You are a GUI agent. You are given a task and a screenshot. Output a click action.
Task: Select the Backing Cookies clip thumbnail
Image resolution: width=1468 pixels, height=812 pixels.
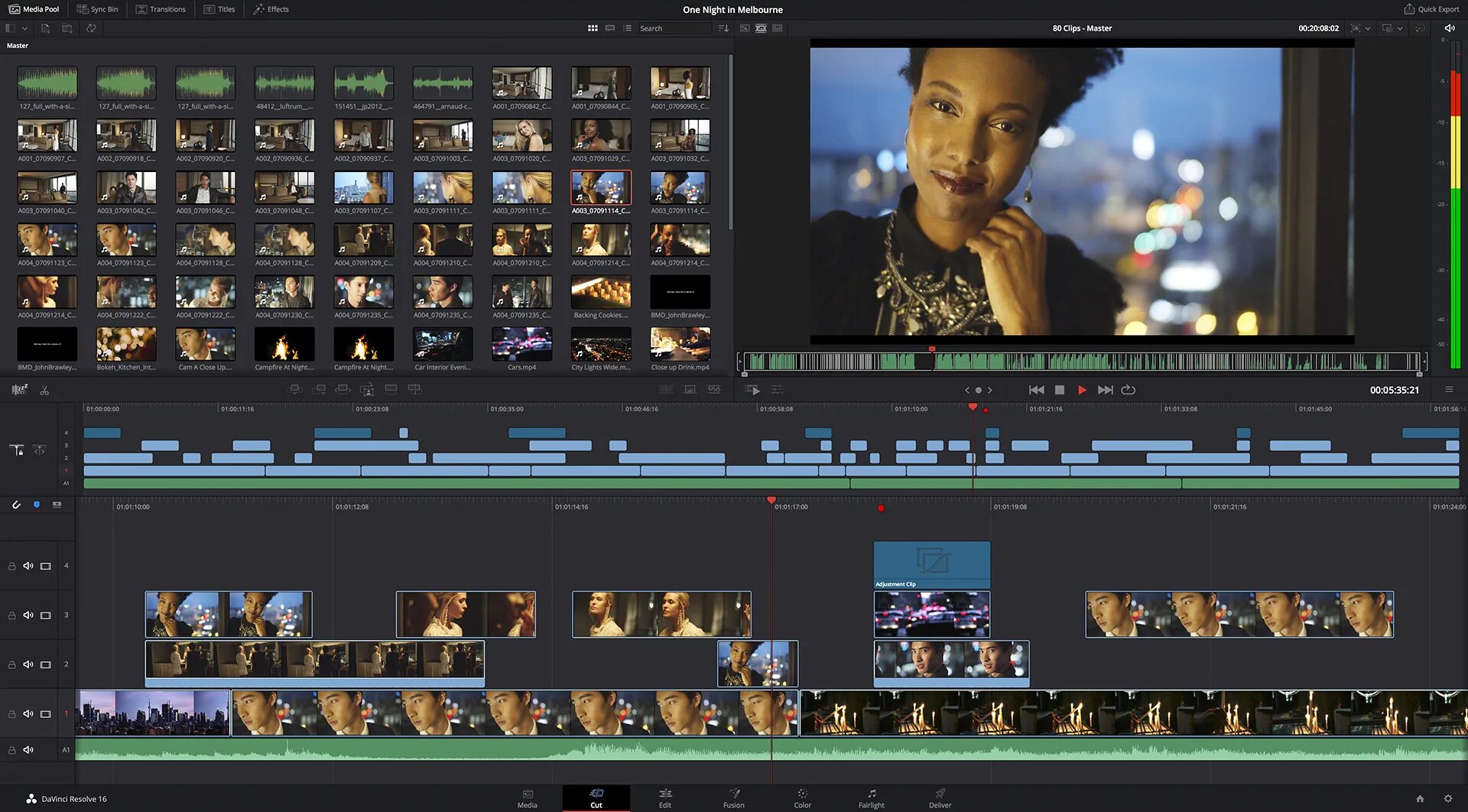[x=601, y=292]
